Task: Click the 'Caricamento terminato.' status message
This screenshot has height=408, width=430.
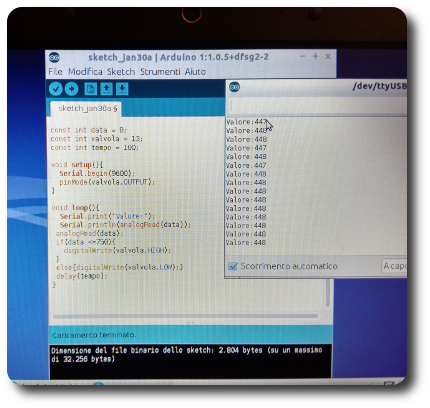Action: tap(94, 335)
